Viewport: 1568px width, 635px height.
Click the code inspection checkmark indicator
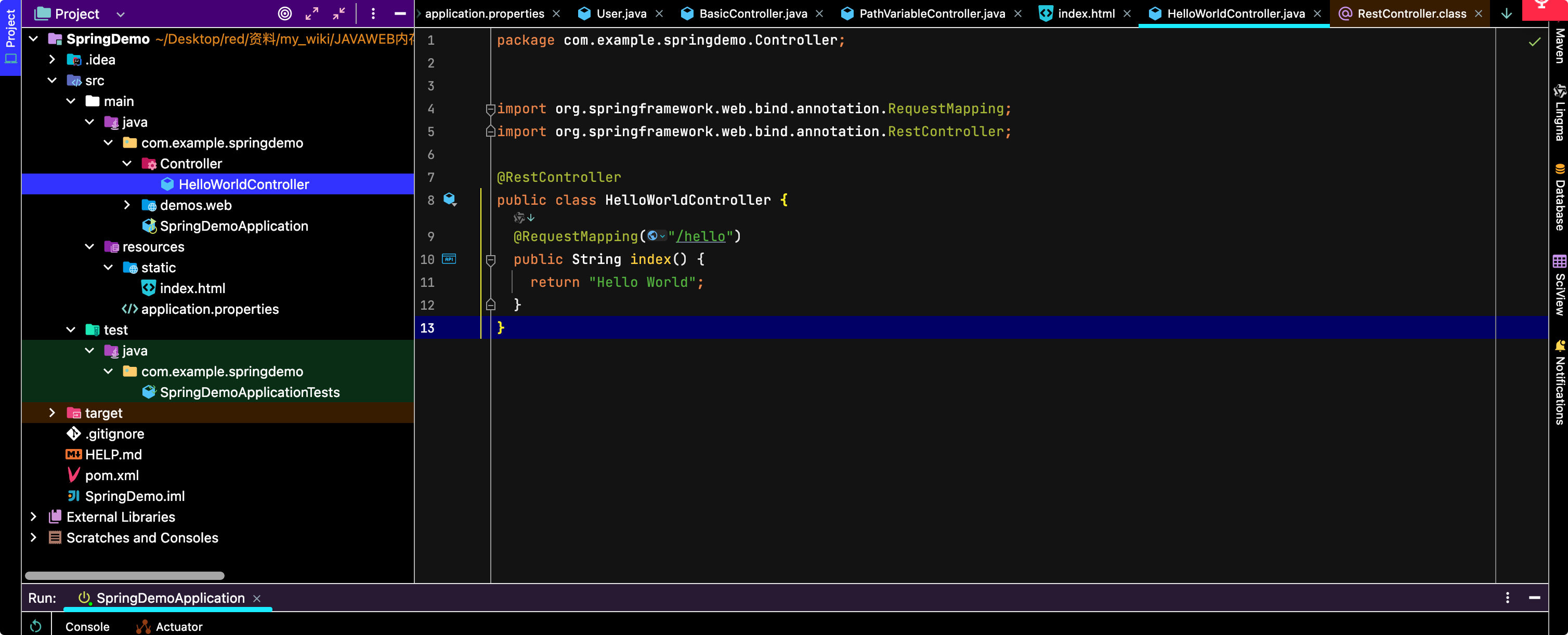click(1534, 42)
